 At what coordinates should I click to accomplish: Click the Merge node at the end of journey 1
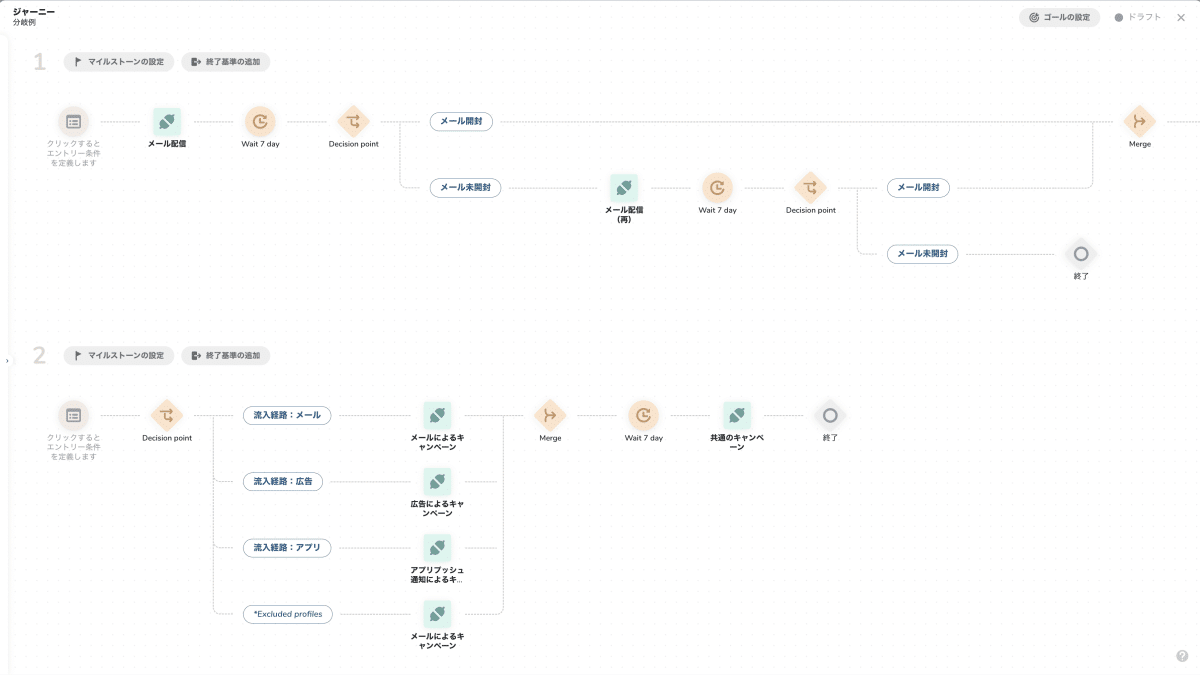tap(1139, 121)
